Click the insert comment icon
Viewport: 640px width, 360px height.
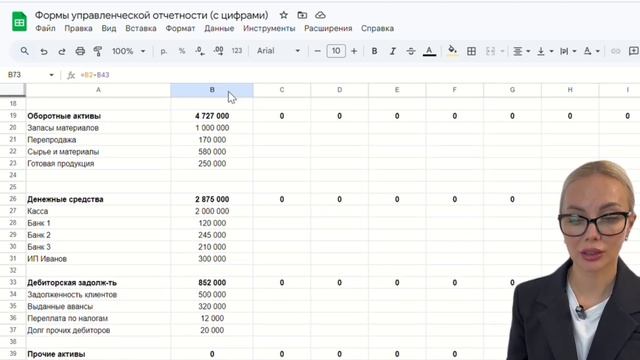(634, 51)
